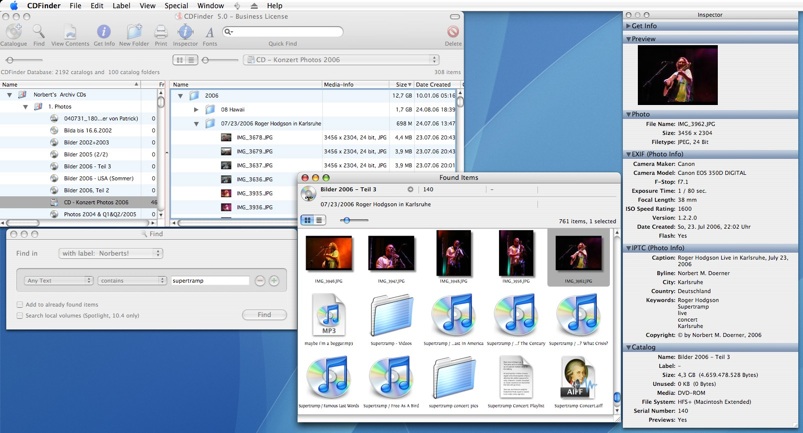
Task: Add search criterion with plus button
Action: pyautogui.click(x=274, y=280)
